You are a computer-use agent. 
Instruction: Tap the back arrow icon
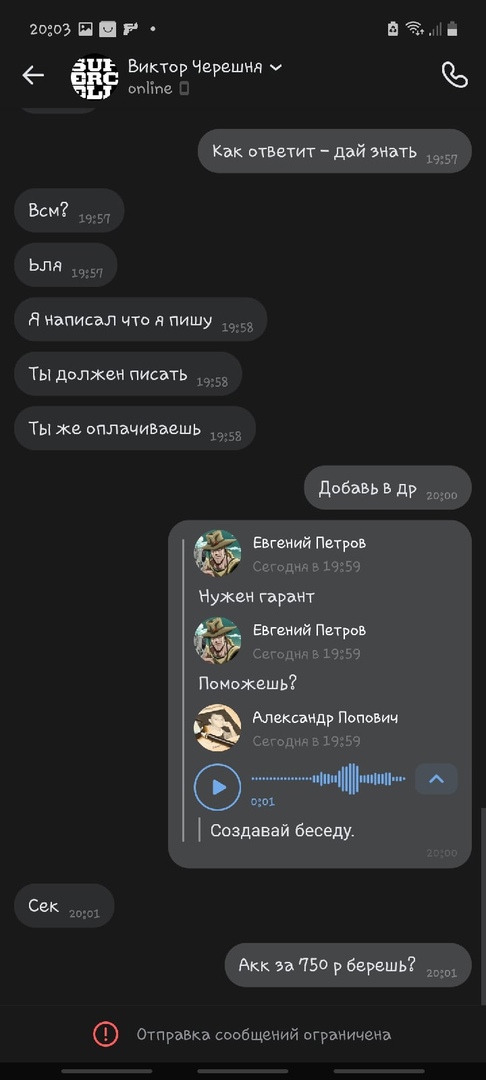tap(33, 75)
